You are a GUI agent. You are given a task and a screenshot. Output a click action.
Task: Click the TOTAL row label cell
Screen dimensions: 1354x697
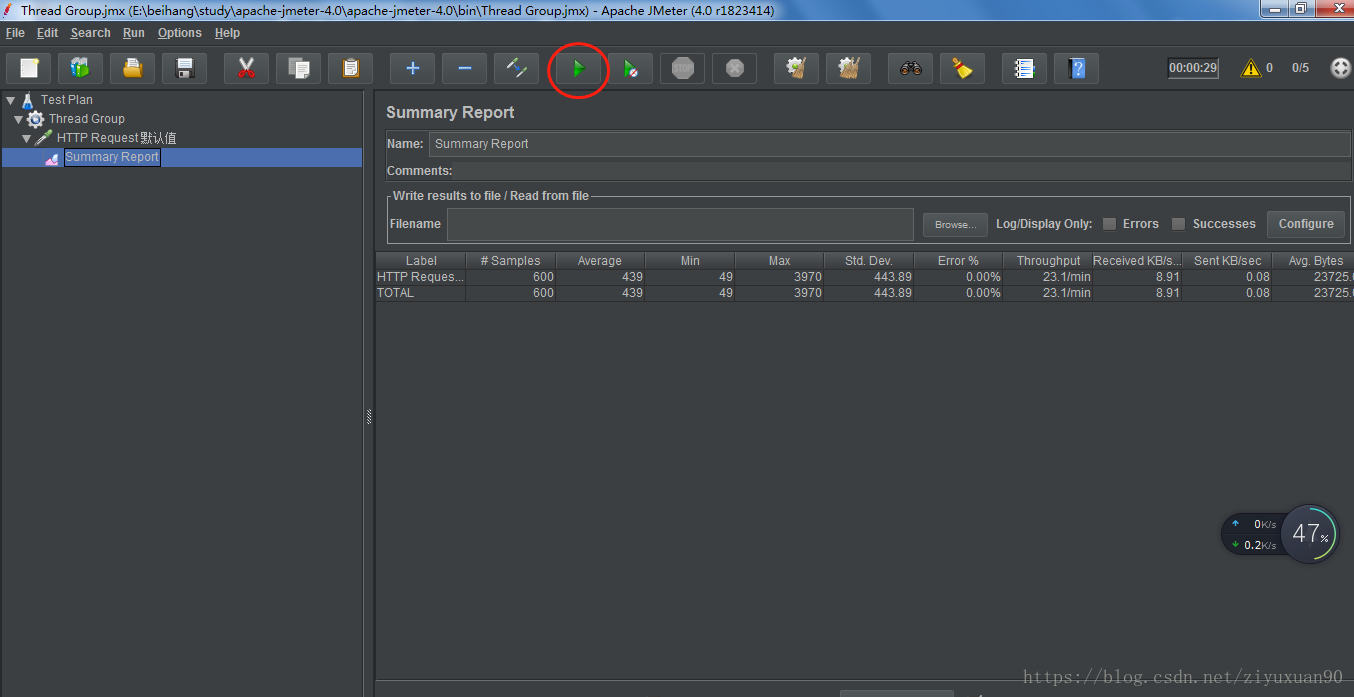point(421,293)
